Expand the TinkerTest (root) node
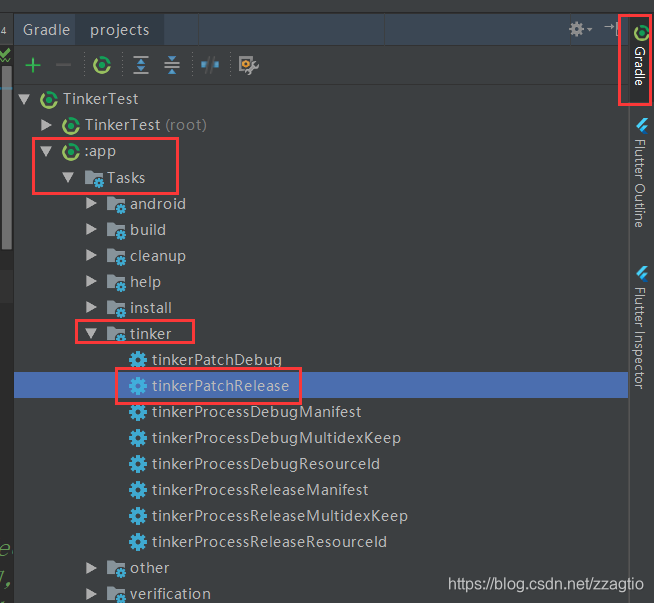This screenshot has width=654, height=603. tap(46, 125)
